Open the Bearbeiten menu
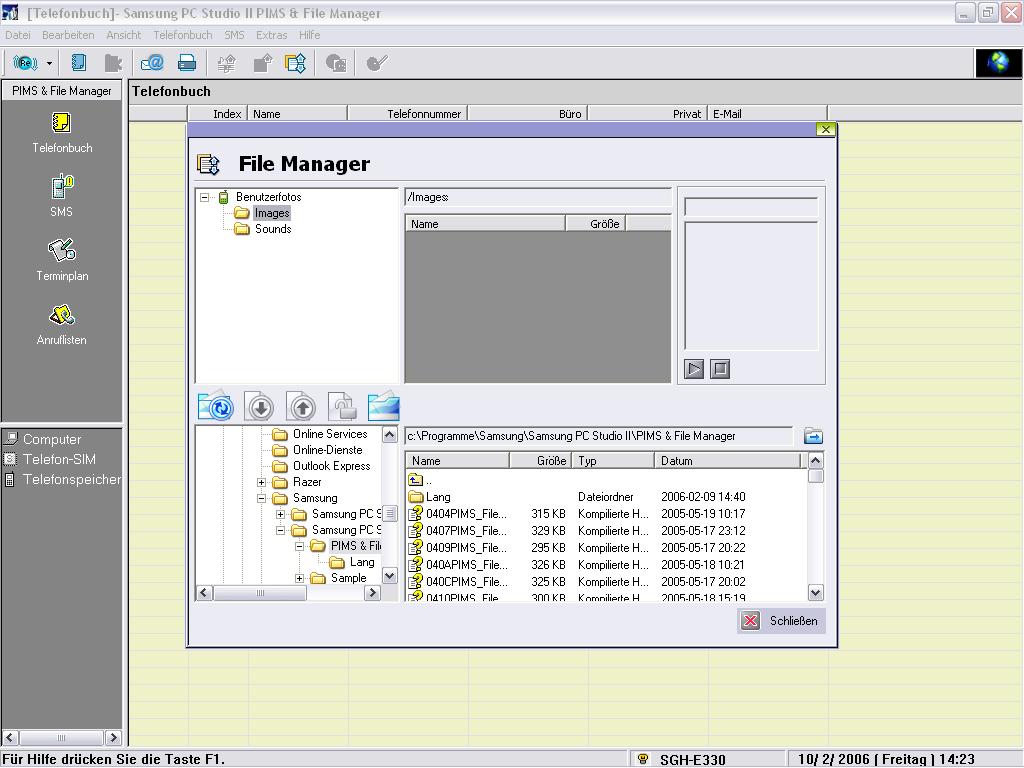The height and width of the screenshot is (768, 1024). (x=68, y=35)
